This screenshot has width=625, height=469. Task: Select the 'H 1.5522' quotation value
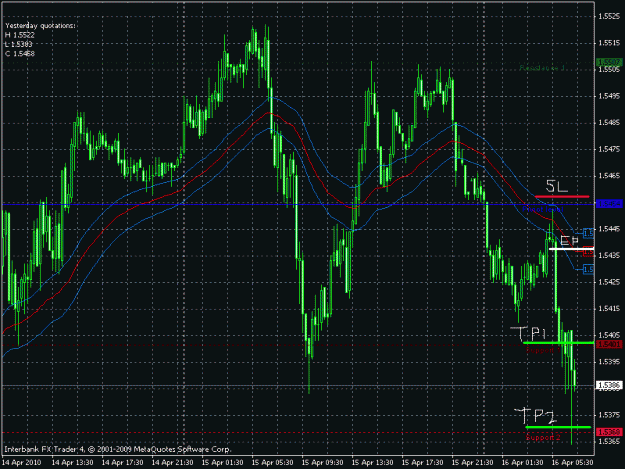[x=20, y=35]
